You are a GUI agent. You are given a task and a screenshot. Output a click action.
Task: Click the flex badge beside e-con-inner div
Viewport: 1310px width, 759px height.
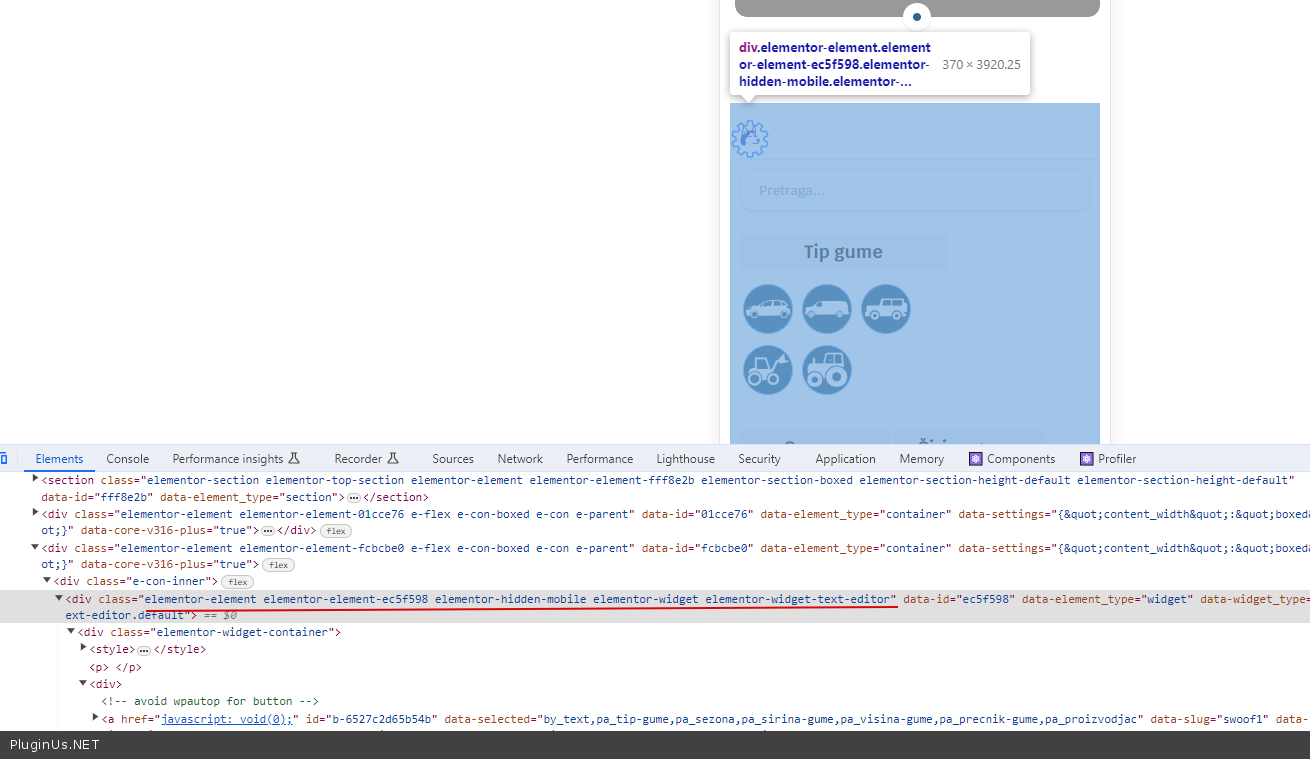click(x=238, y=582)
